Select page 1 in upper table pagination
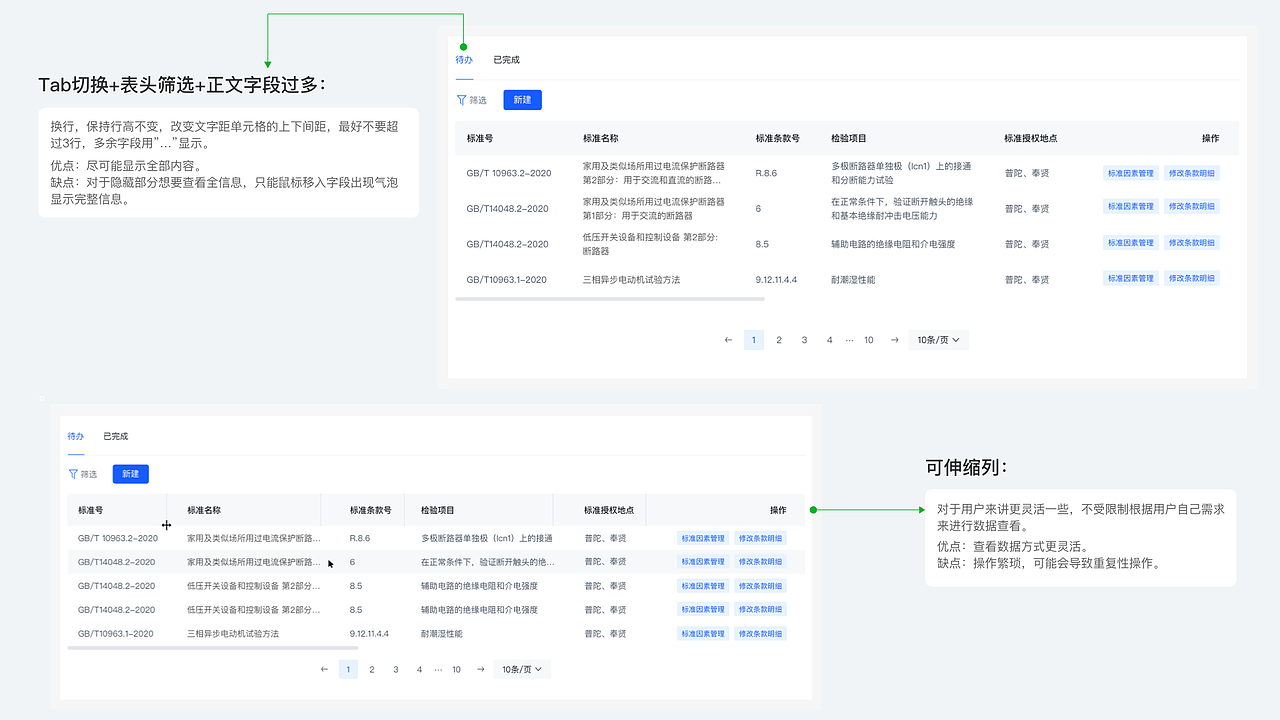This screenshot has height=720, width=1280. [754, 340]
